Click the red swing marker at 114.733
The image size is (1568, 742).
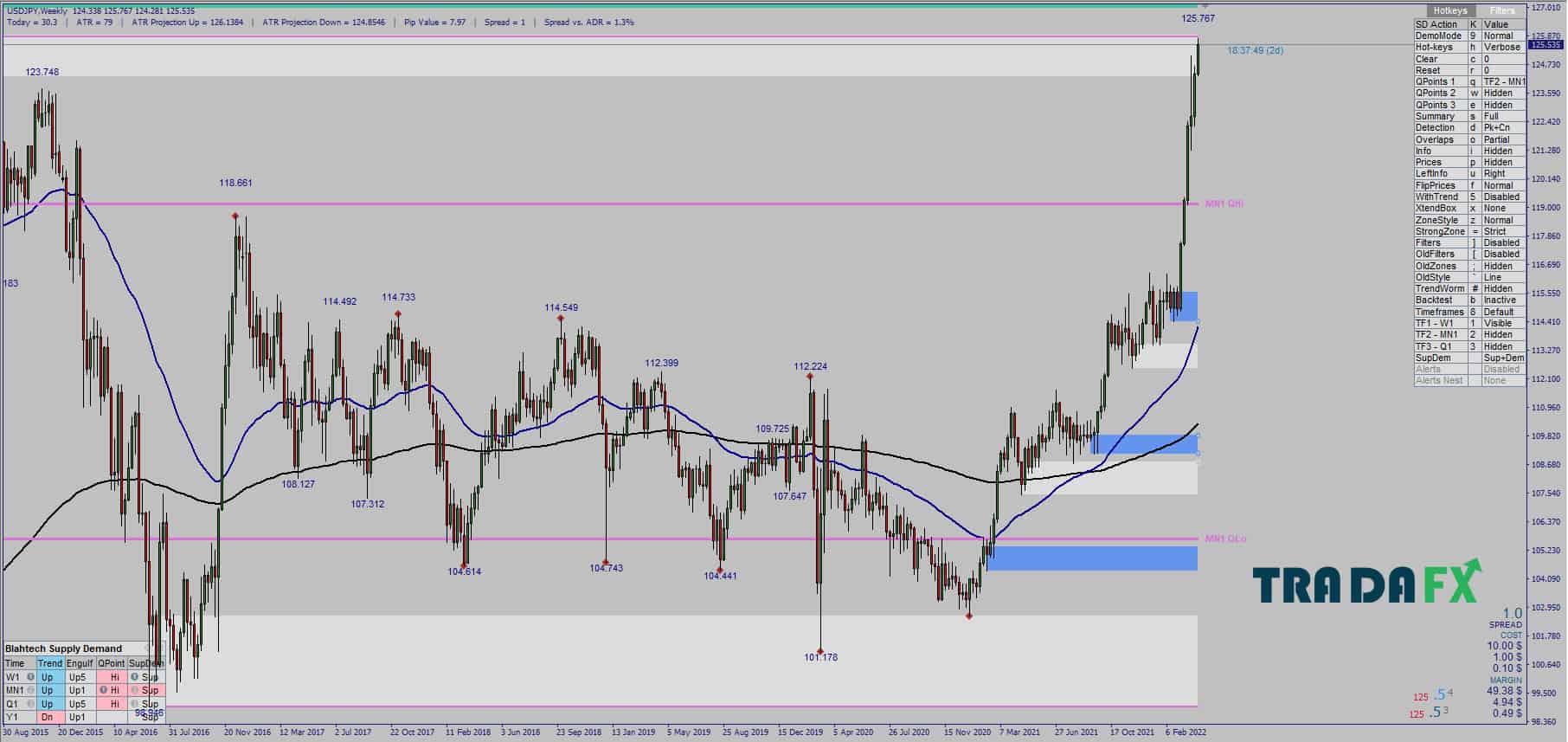pos(398,313)
